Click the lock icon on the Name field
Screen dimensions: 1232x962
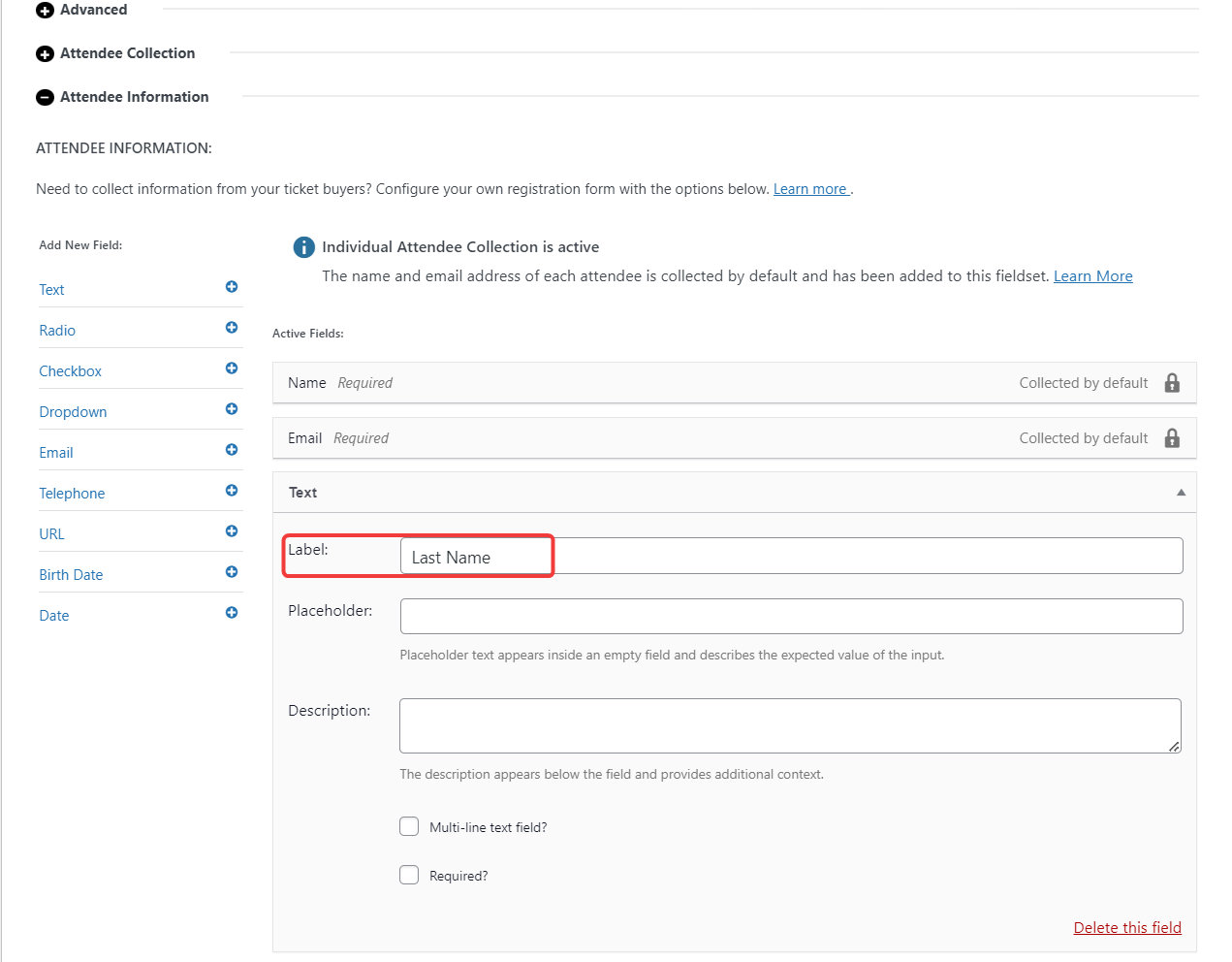[x=1171, y=382]
